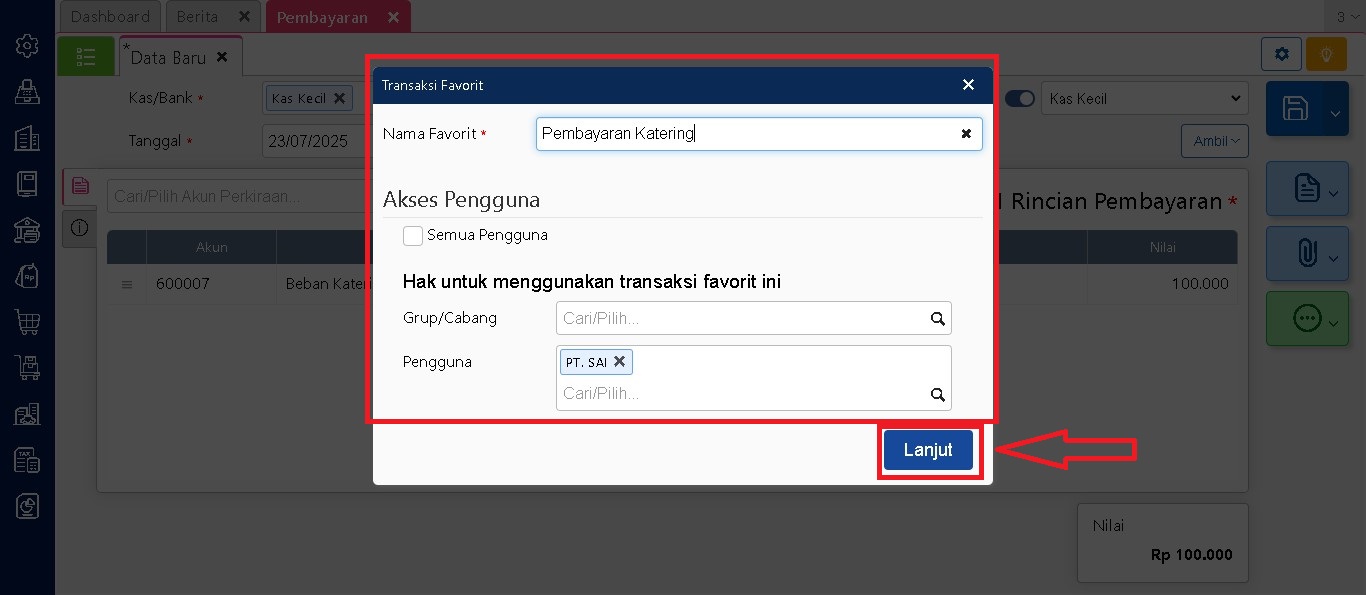Close the Transaksi Favorit dialog
The width and height of the screenshot is (1366, 595).
coord(967,85)
